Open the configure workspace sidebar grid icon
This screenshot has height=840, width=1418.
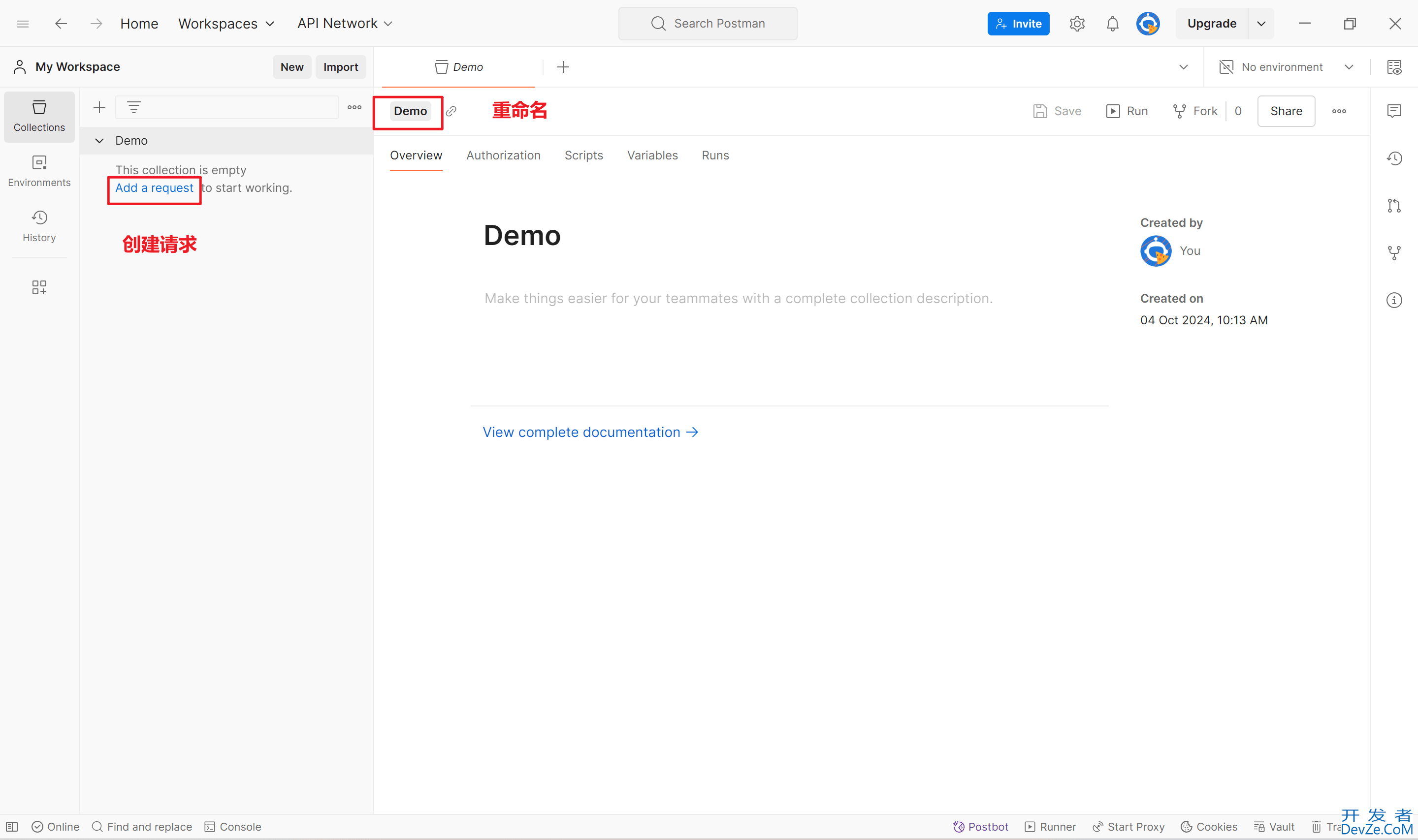pyautogui.click(x=39, y=287)
